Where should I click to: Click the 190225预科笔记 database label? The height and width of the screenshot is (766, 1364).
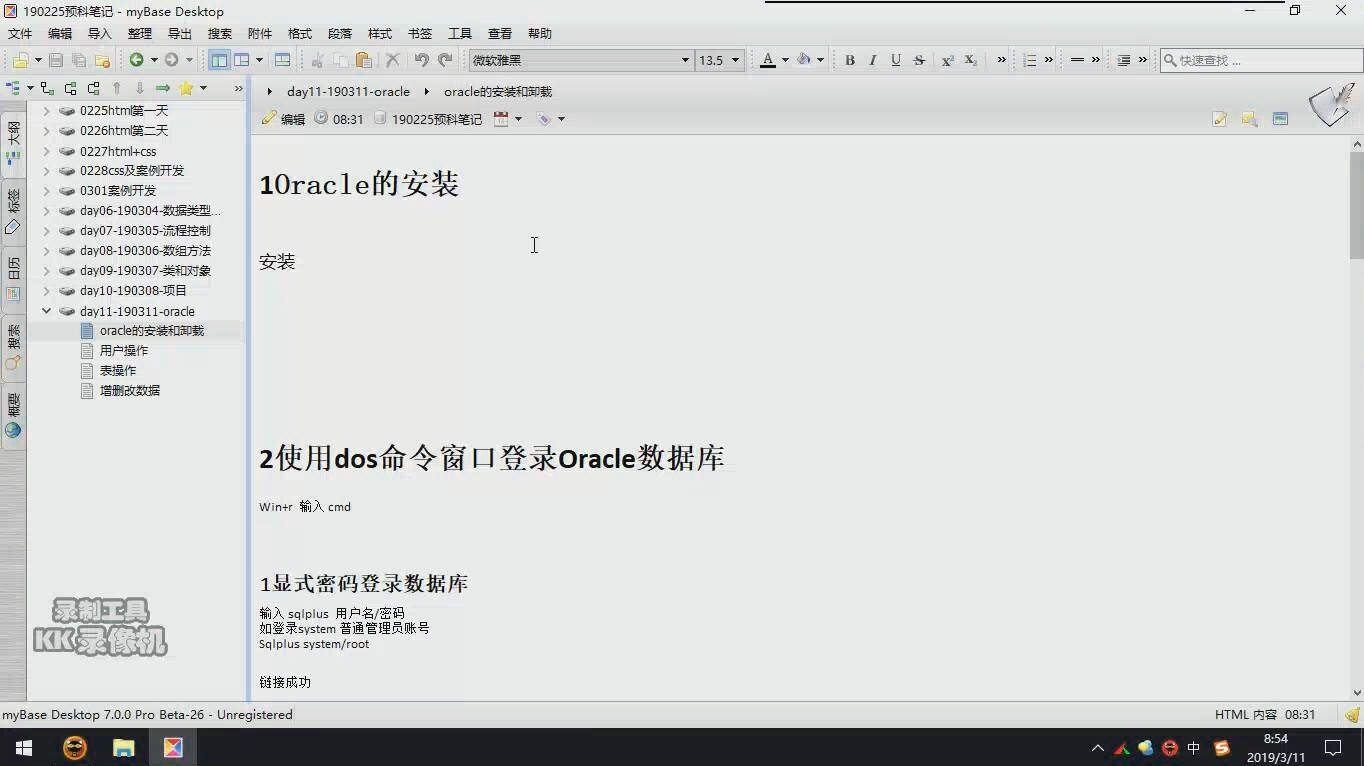pyautogui.click(x=436, y=119)
